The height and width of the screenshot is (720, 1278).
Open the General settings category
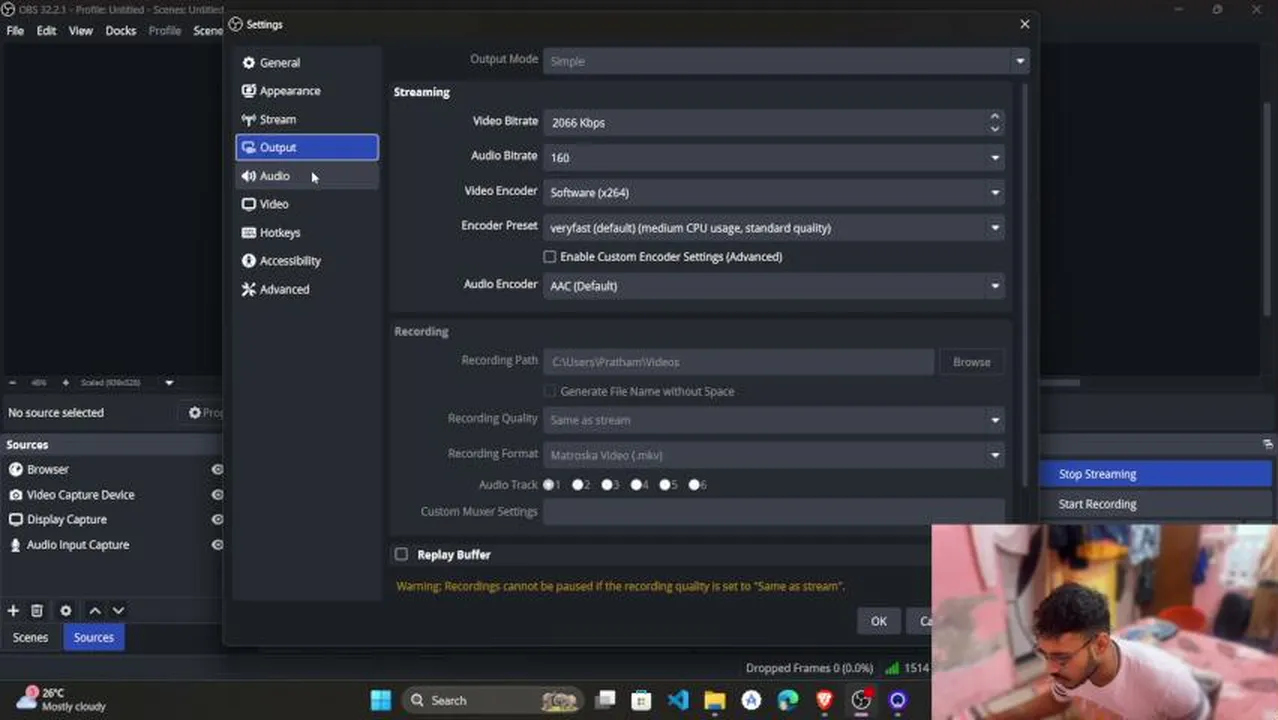(306, 62)
